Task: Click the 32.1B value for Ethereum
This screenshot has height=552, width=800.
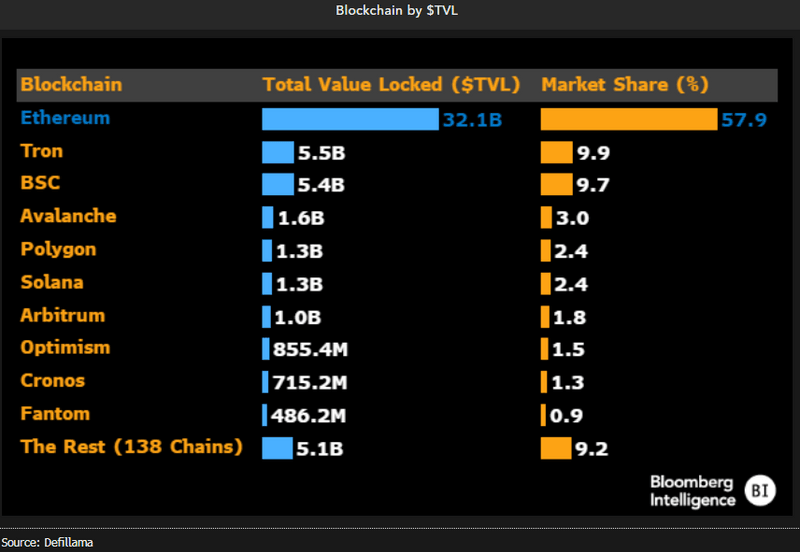Action: 472,120
